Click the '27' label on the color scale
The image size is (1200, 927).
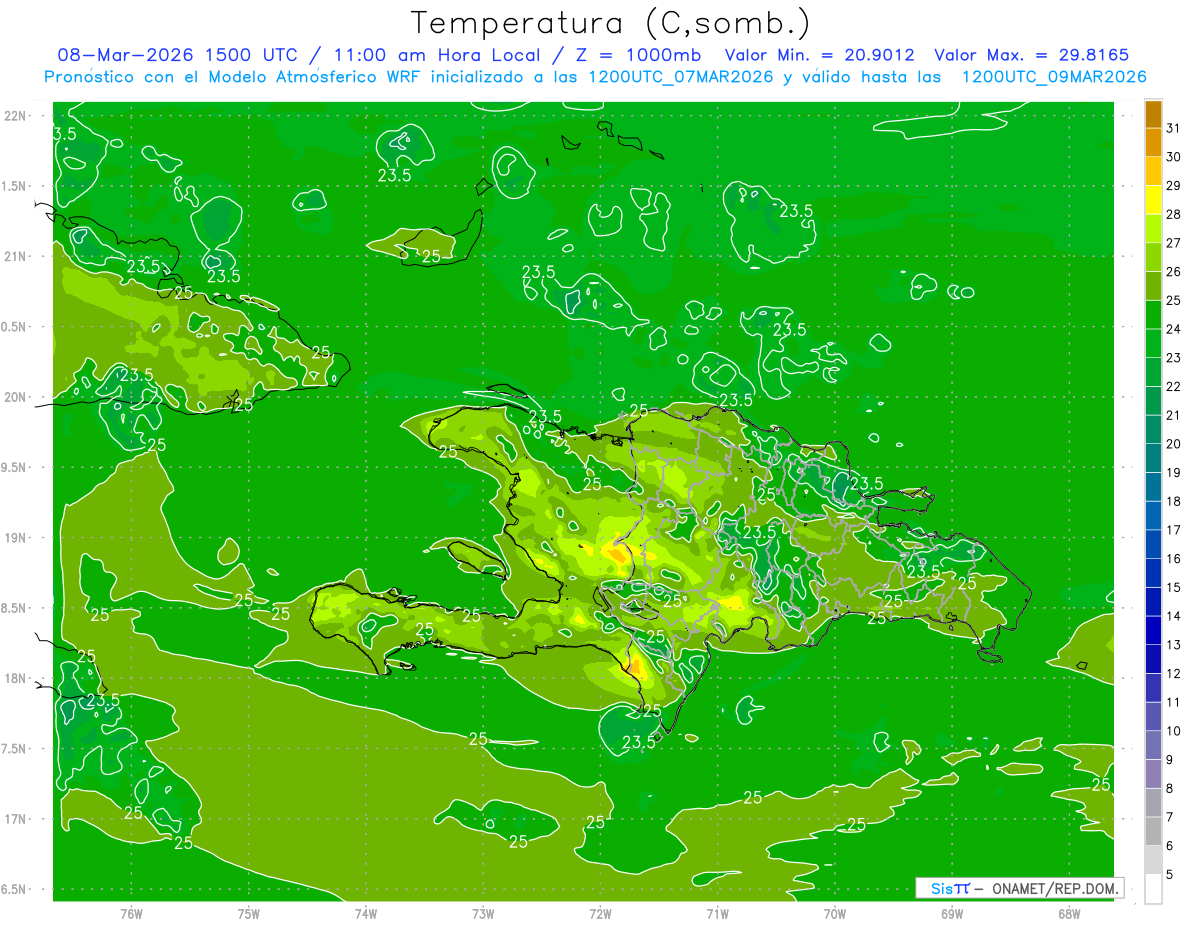(1174, 243)
